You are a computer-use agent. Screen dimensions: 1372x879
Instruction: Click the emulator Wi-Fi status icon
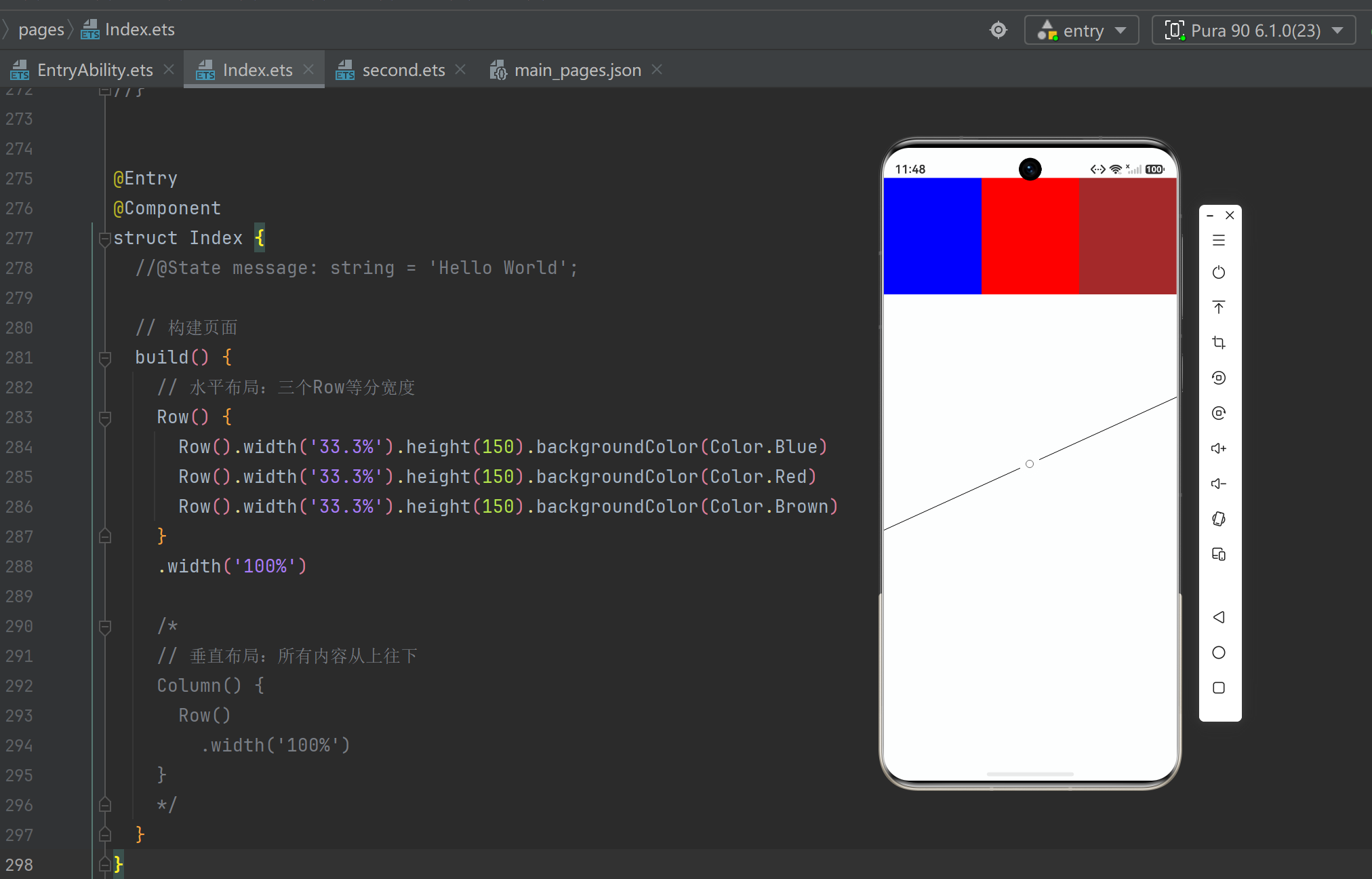(x=1115, y=170)
